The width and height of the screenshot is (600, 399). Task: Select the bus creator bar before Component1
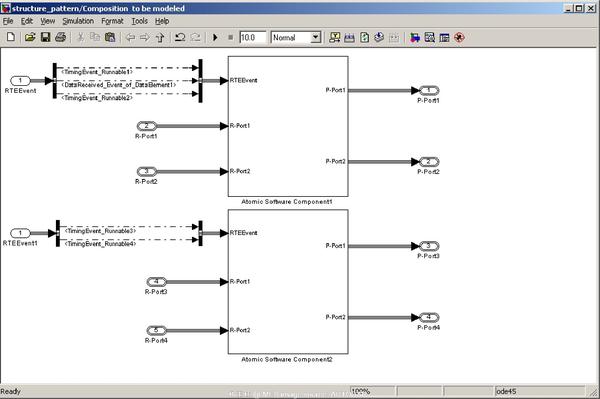click(201, 81)
